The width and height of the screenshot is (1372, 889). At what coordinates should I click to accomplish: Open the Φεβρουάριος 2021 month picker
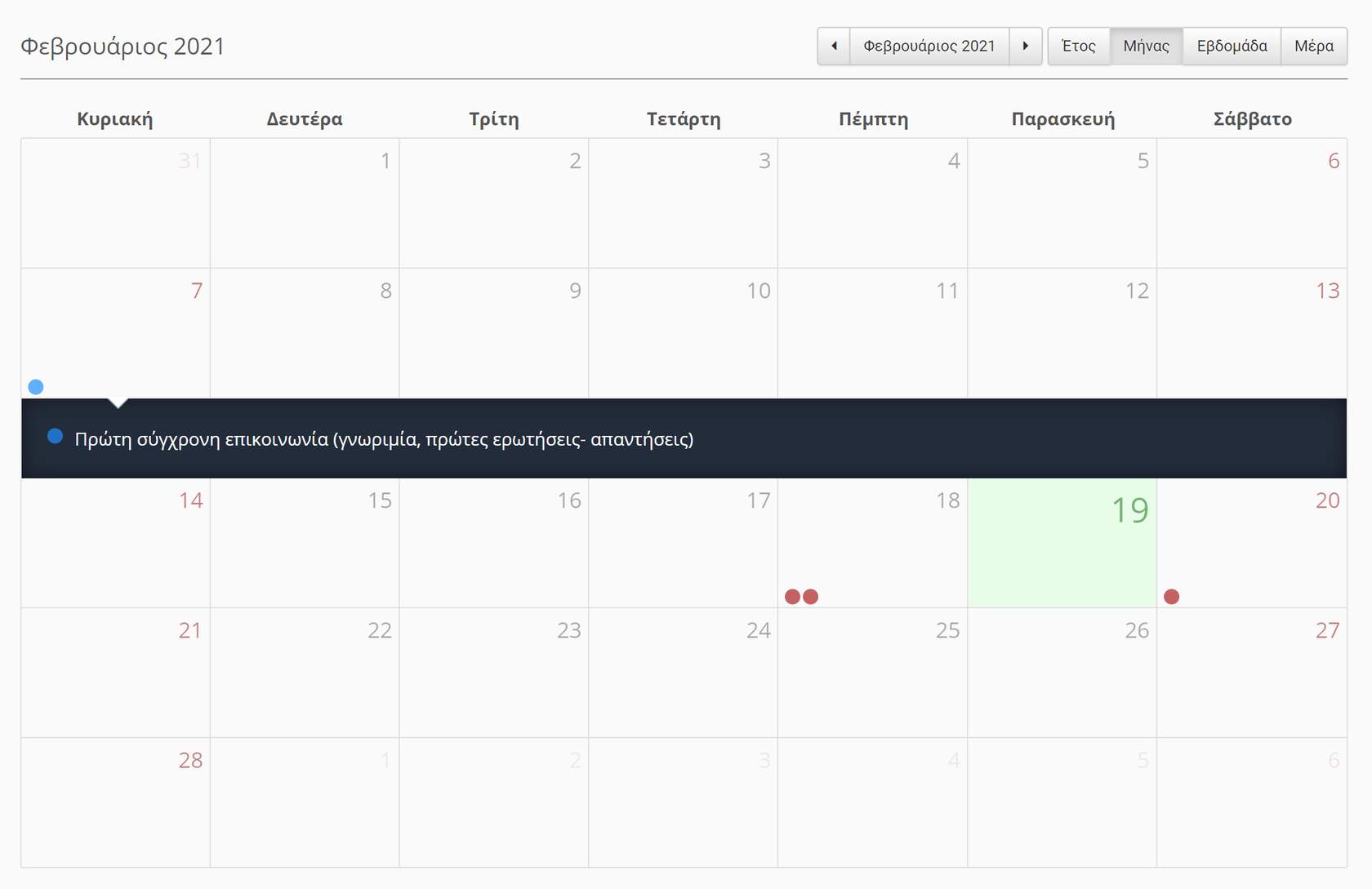929,46
